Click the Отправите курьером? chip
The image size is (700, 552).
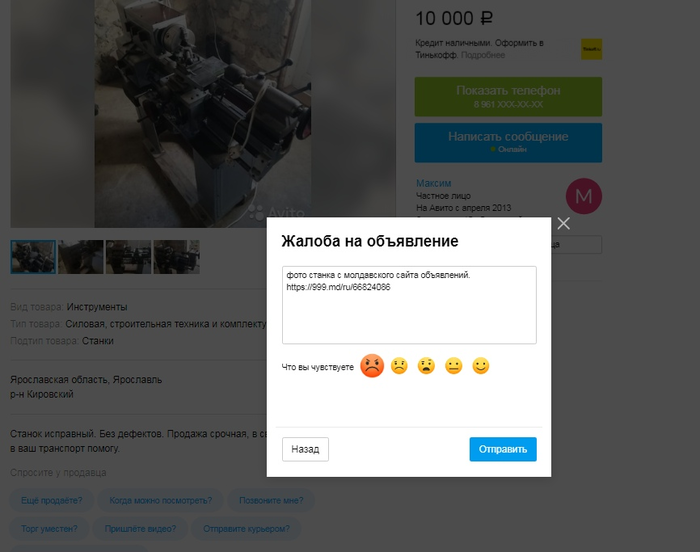(246, 529)
